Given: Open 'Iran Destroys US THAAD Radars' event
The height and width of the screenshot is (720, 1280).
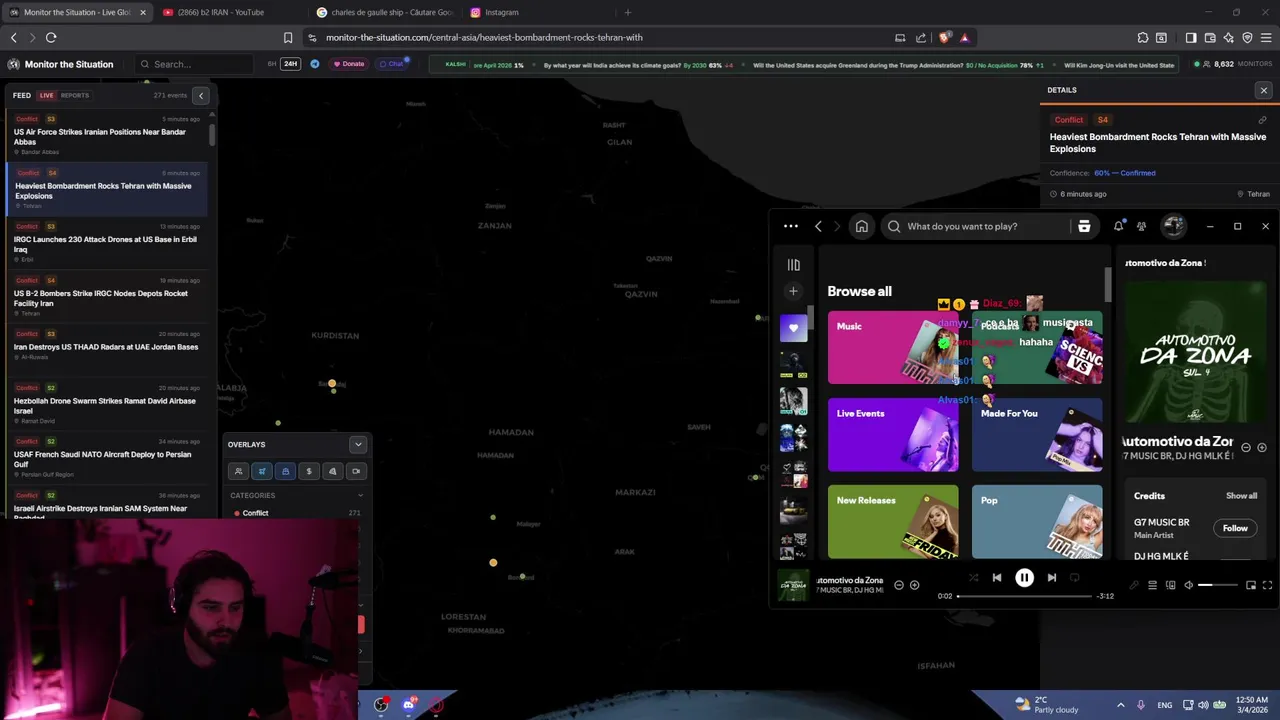Looking at the screenshot, I should click(107, 345).
